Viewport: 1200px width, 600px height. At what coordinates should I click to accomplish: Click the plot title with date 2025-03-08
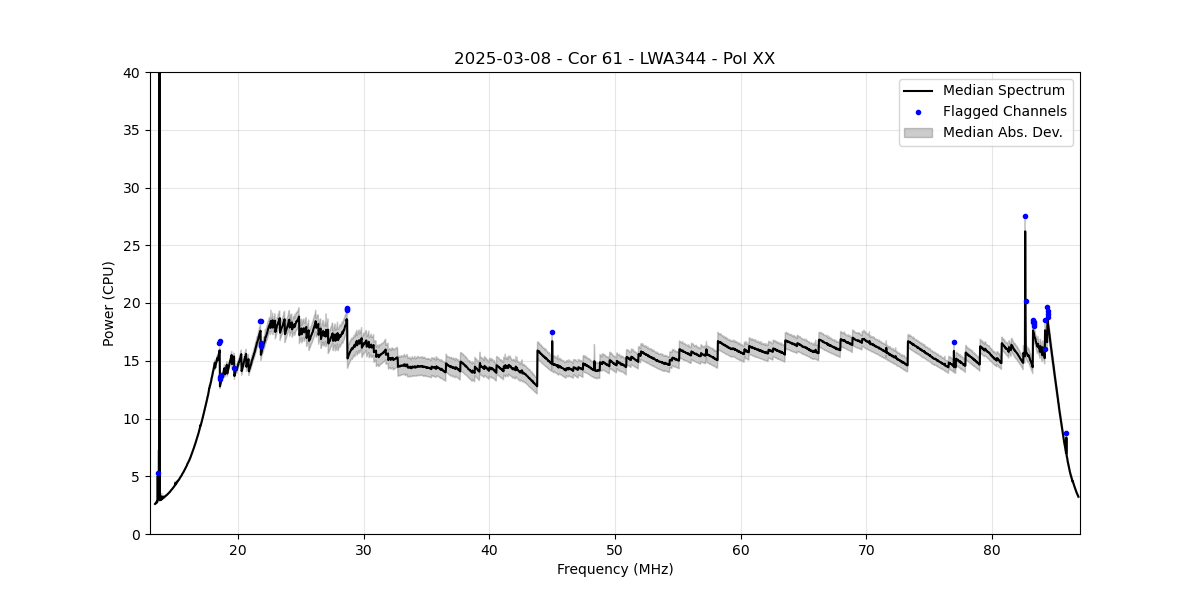point(614,59)
